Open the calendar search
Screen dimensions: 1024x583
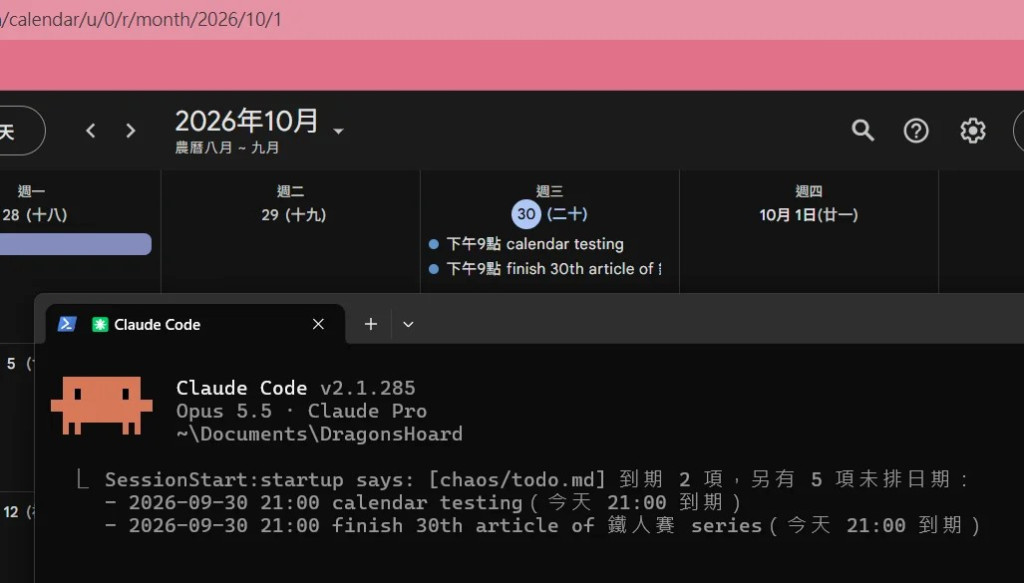pos(863,131)
